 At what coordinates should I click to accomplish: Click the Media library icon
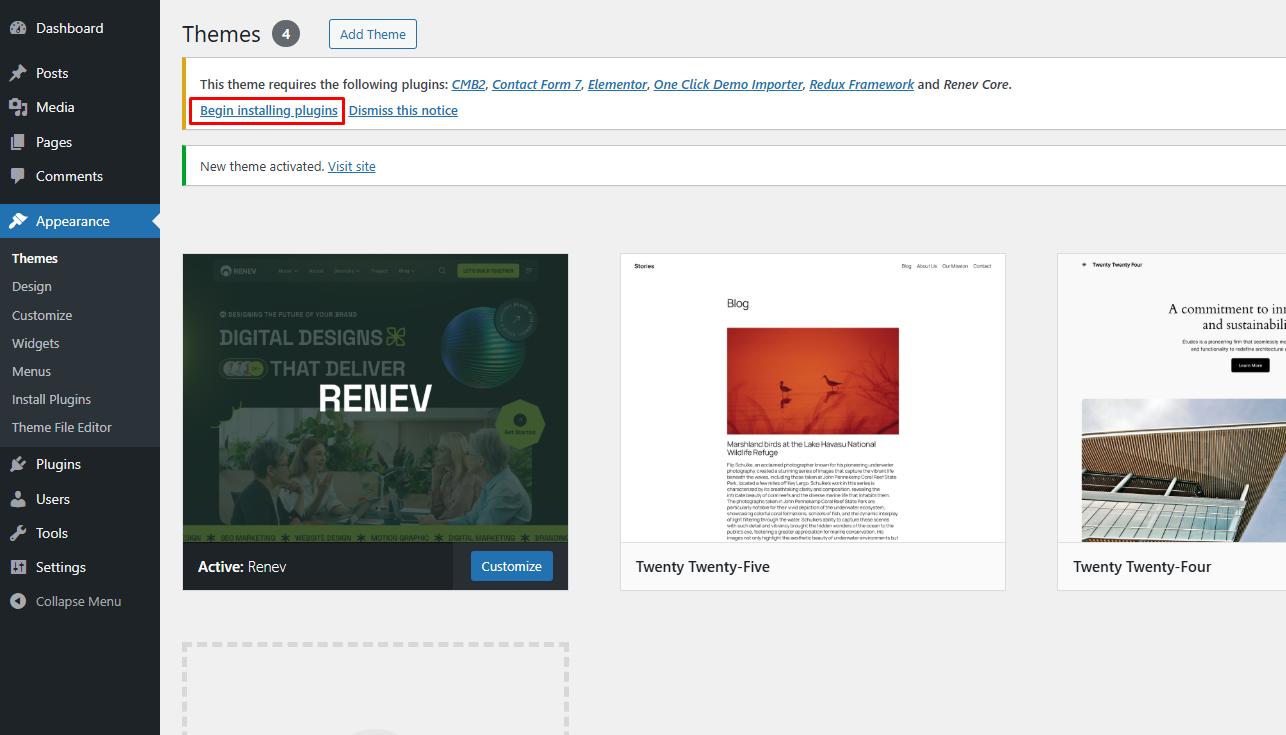pyautogui.click(x=18, y=107)
